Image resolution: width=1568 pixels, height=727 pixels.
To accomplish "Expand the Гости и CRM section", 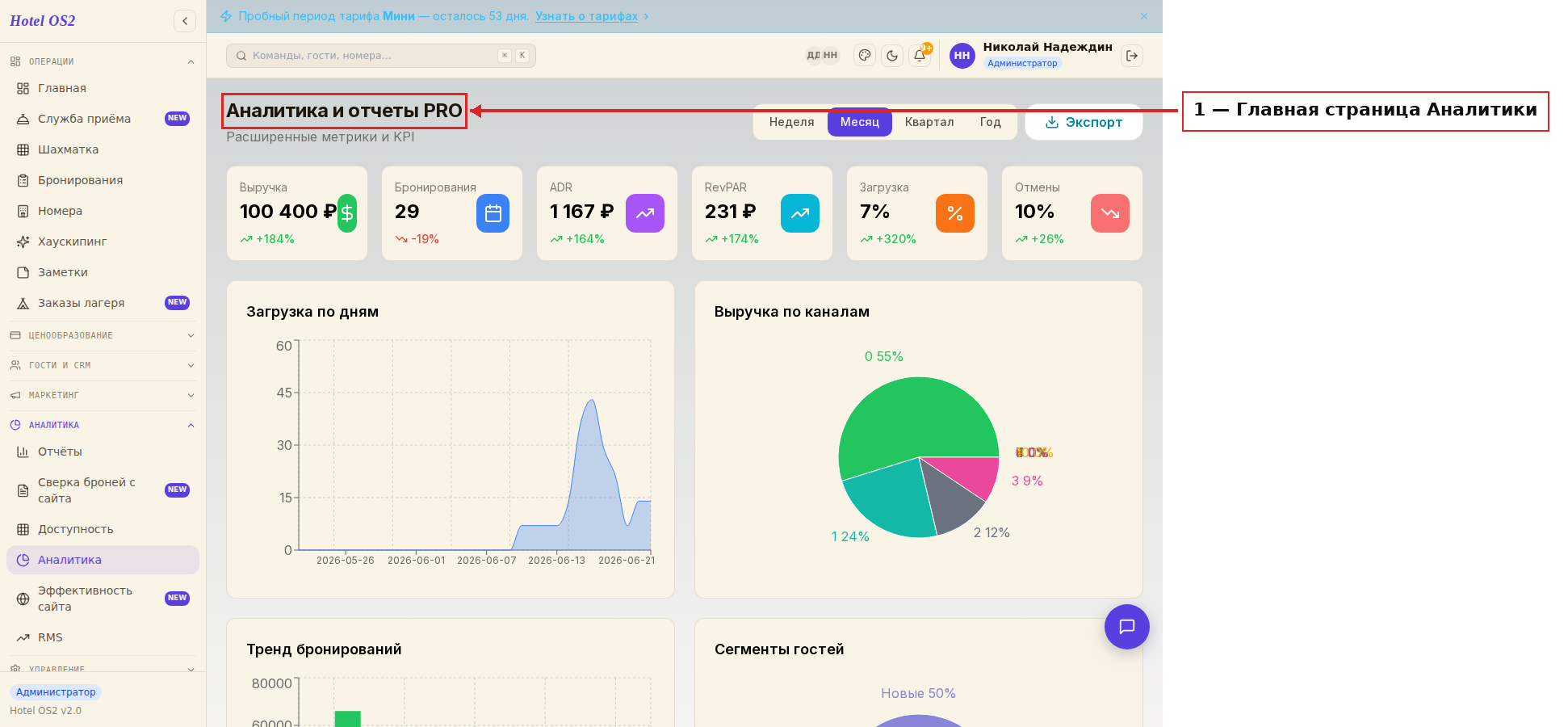I will click(103, 365).
